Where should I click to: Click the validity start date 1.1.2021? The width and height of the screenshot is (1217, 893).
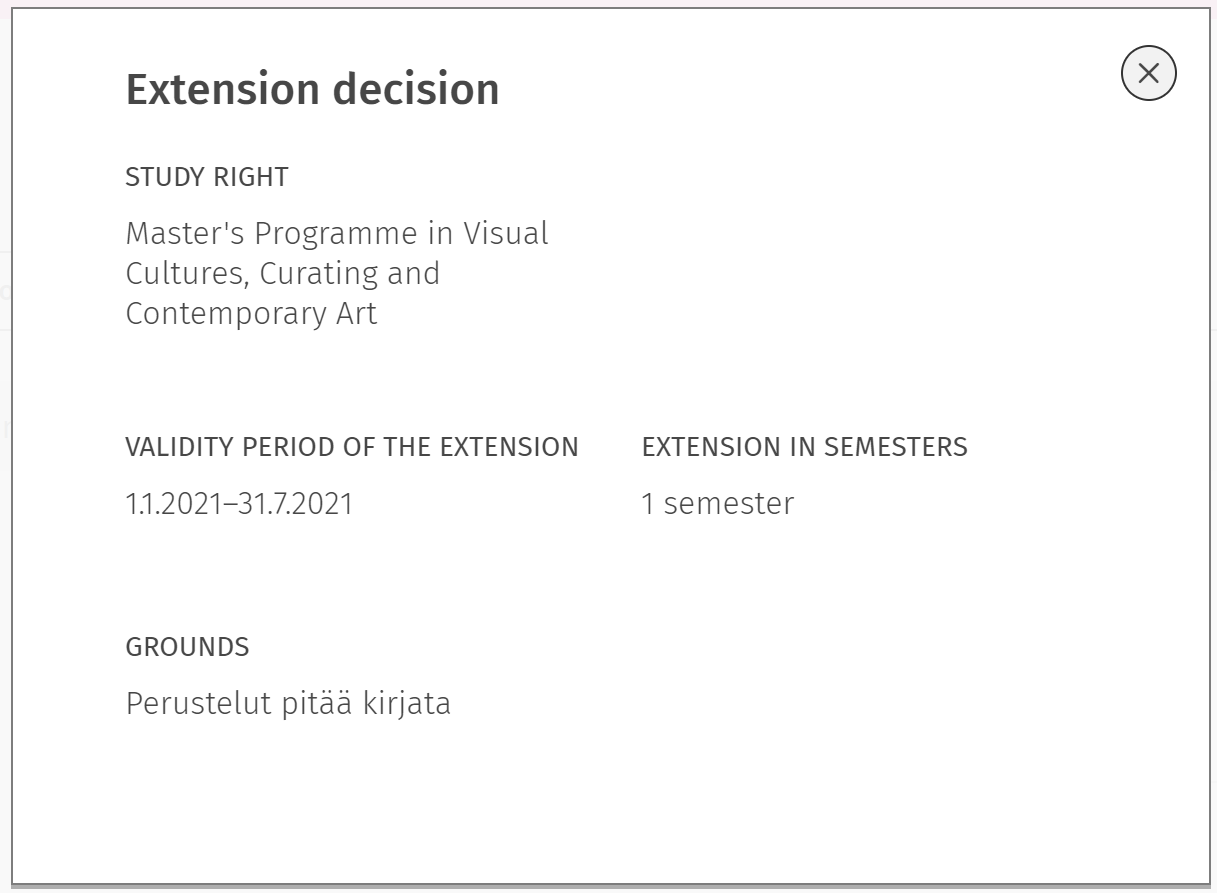click(173, 503)
